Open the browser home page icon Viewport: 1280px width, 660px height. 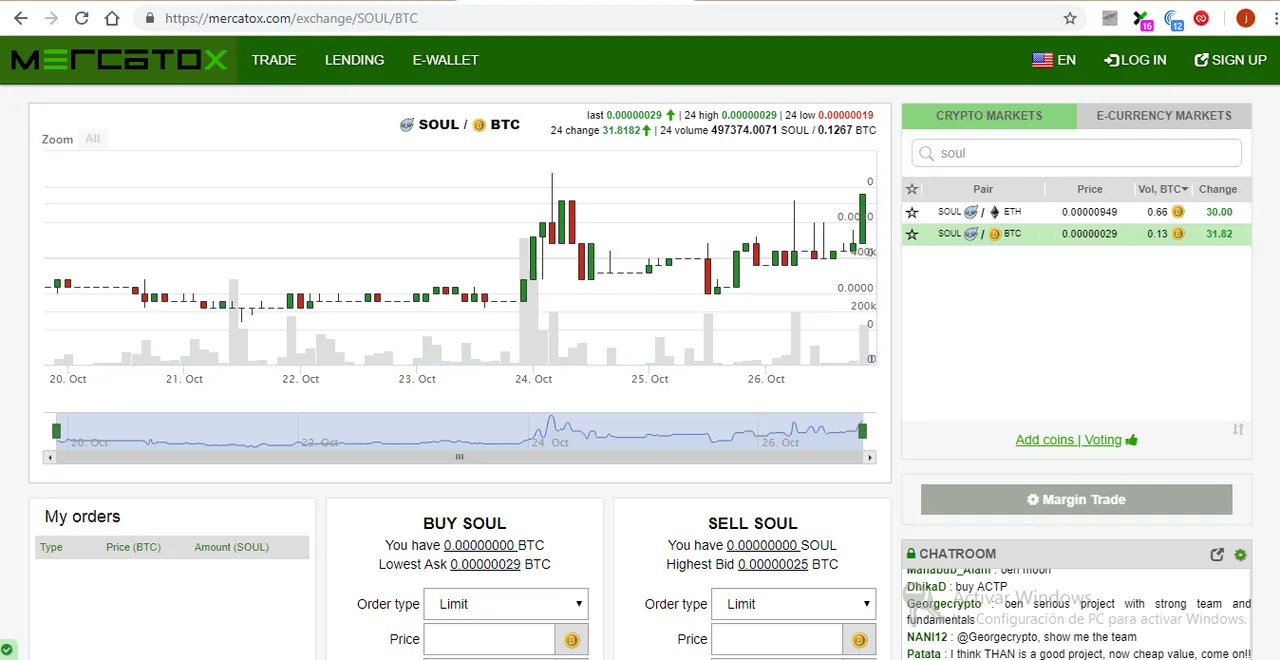112,18
